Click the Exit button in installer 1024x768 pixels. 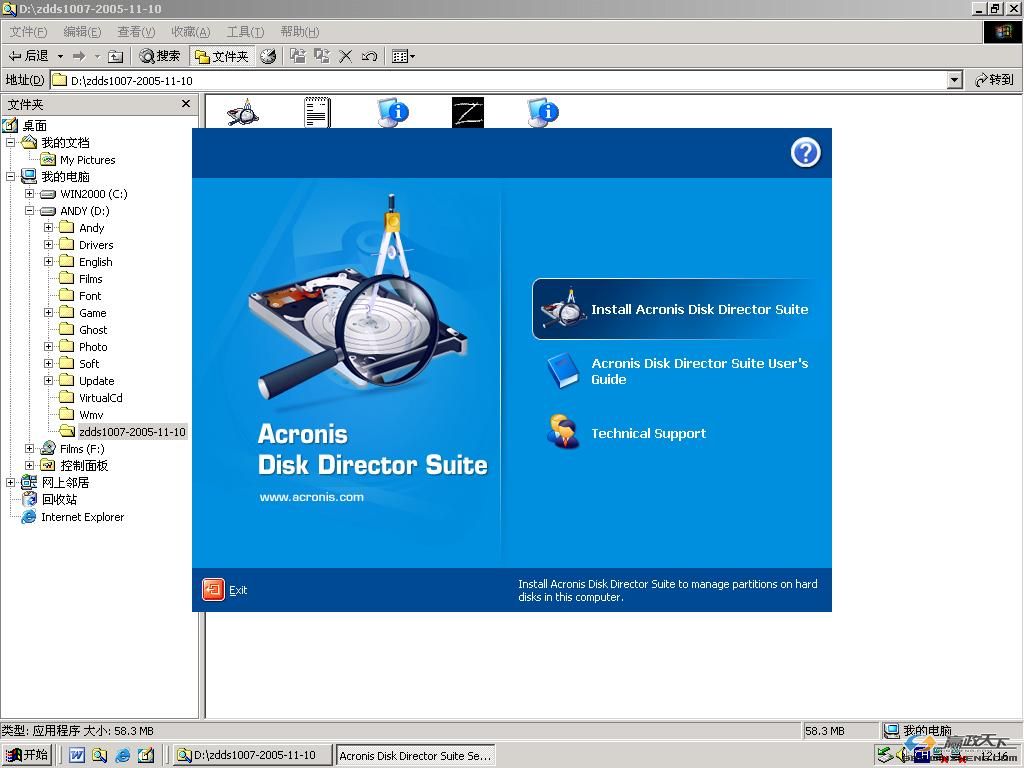pos(224,590)
